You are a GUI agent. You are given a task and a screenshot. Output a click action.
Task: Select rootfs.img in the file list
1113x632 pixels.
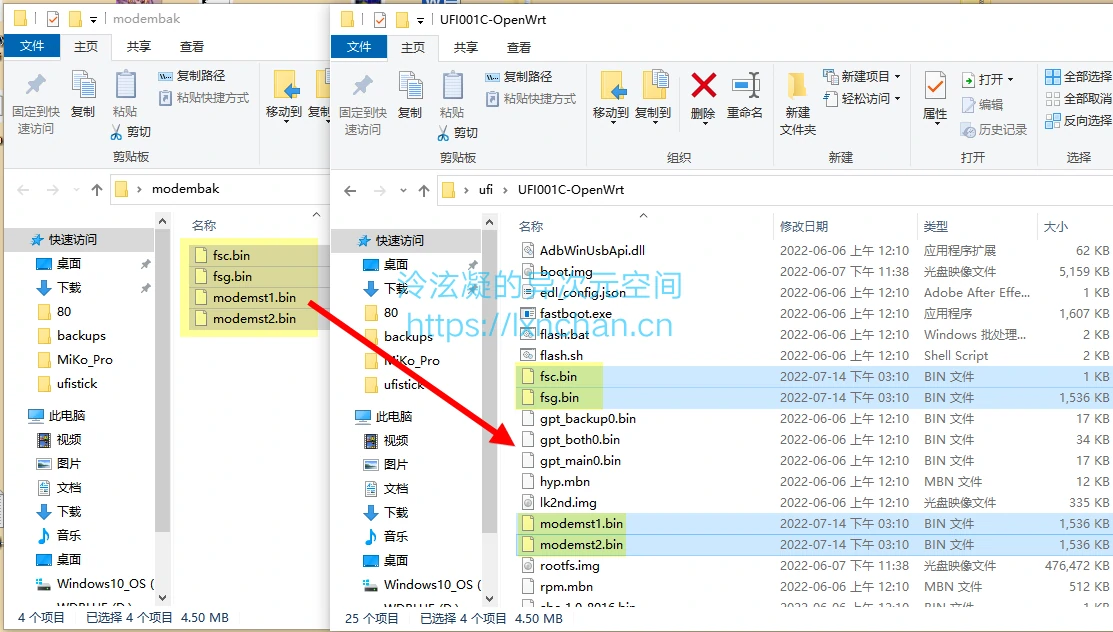click(x=569, y=566)
